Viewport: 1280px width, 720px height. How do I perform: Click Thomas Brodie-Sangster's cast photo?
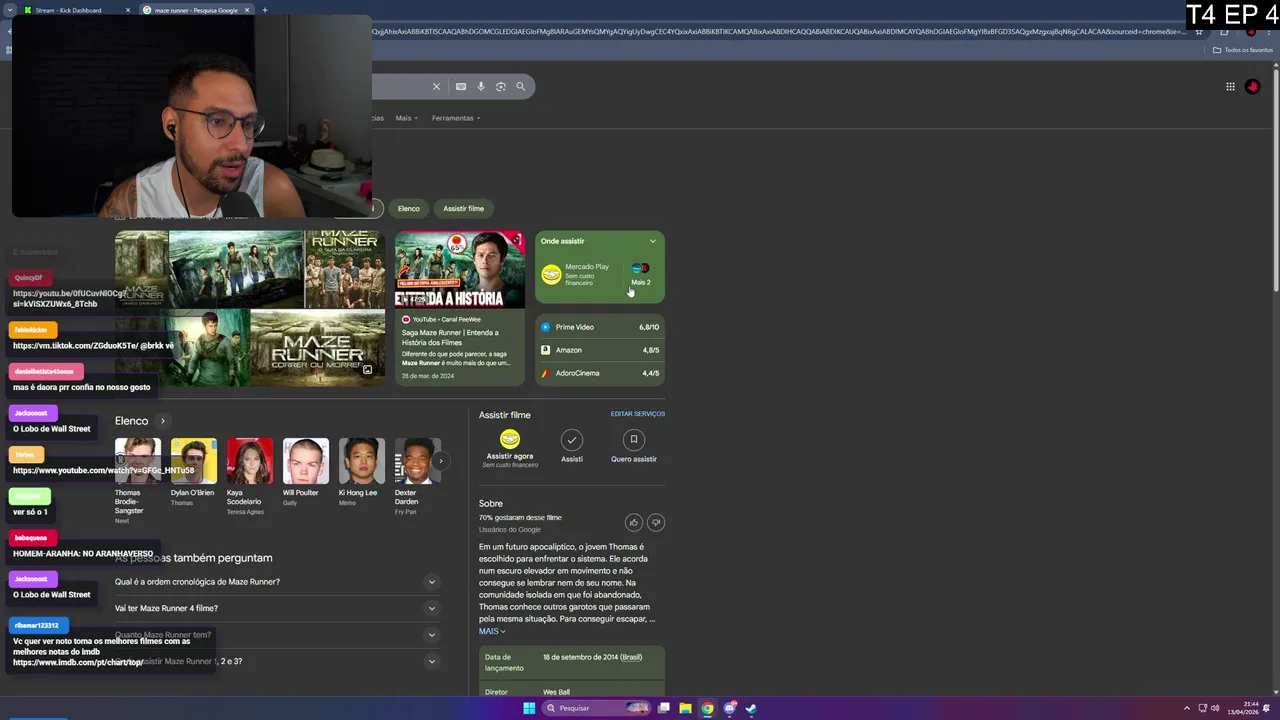click(x=137, y=461)
